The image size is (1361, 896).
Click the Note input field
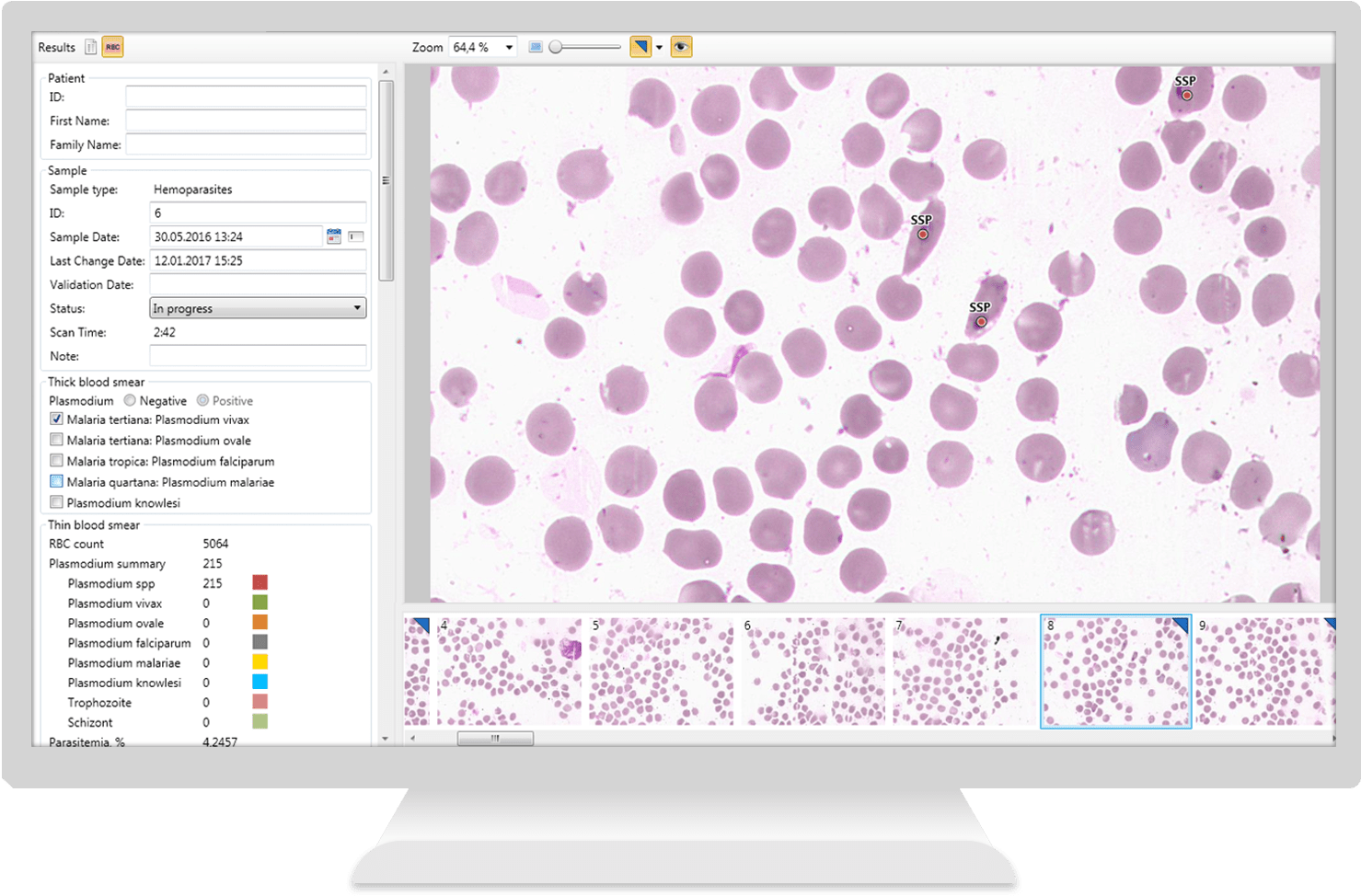point(258,356)
